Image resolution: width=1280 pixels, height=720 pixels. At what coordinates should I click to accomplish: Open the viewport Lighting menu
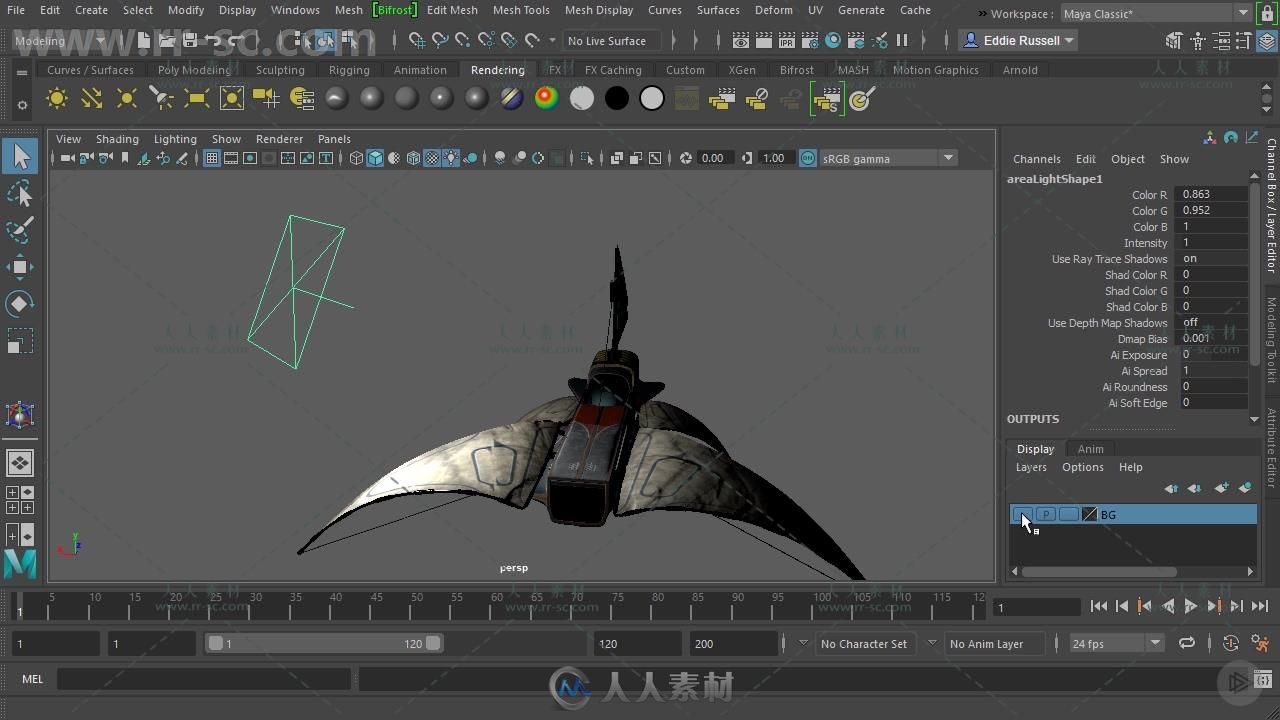(175, 139)
